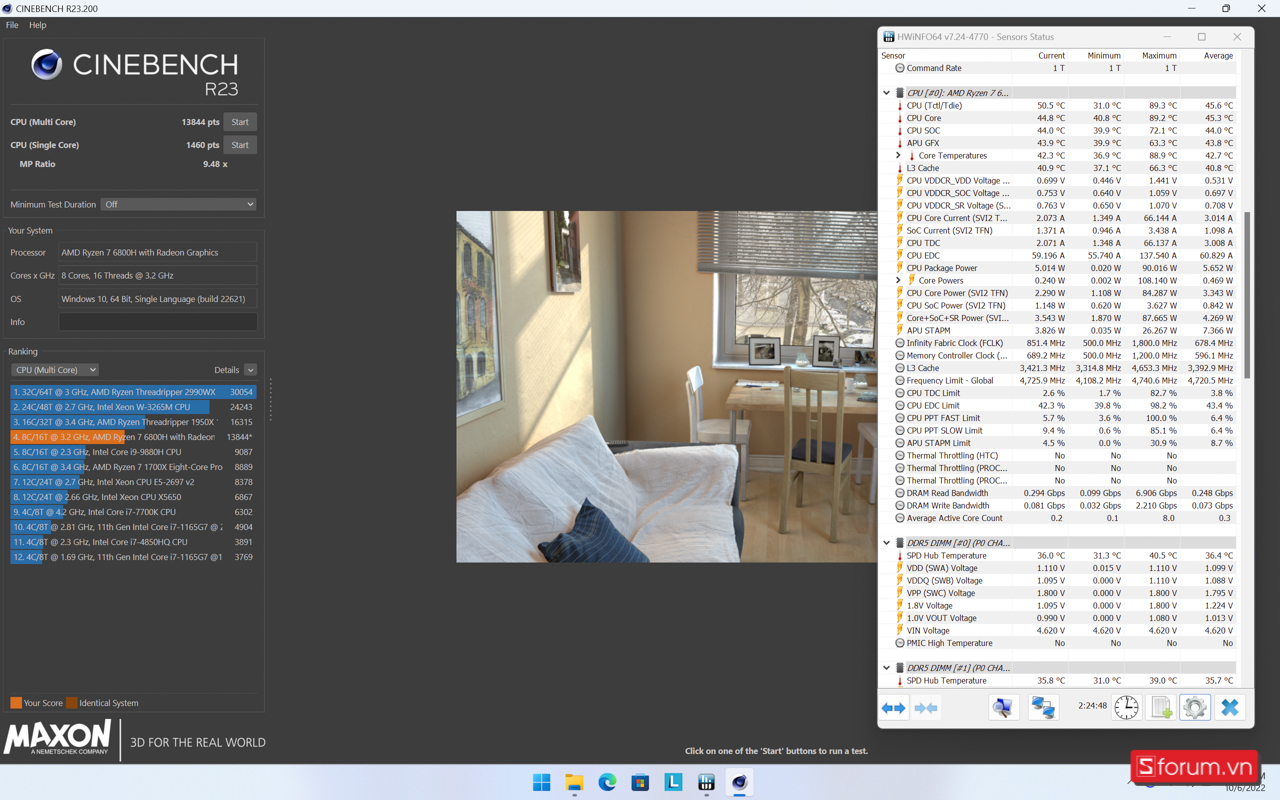Image resolution: width=1280 pixels, height=800 pixels.
Task: Collapse the DDR5 DIMM [#0] sensor group
Action: pos(886,543)
